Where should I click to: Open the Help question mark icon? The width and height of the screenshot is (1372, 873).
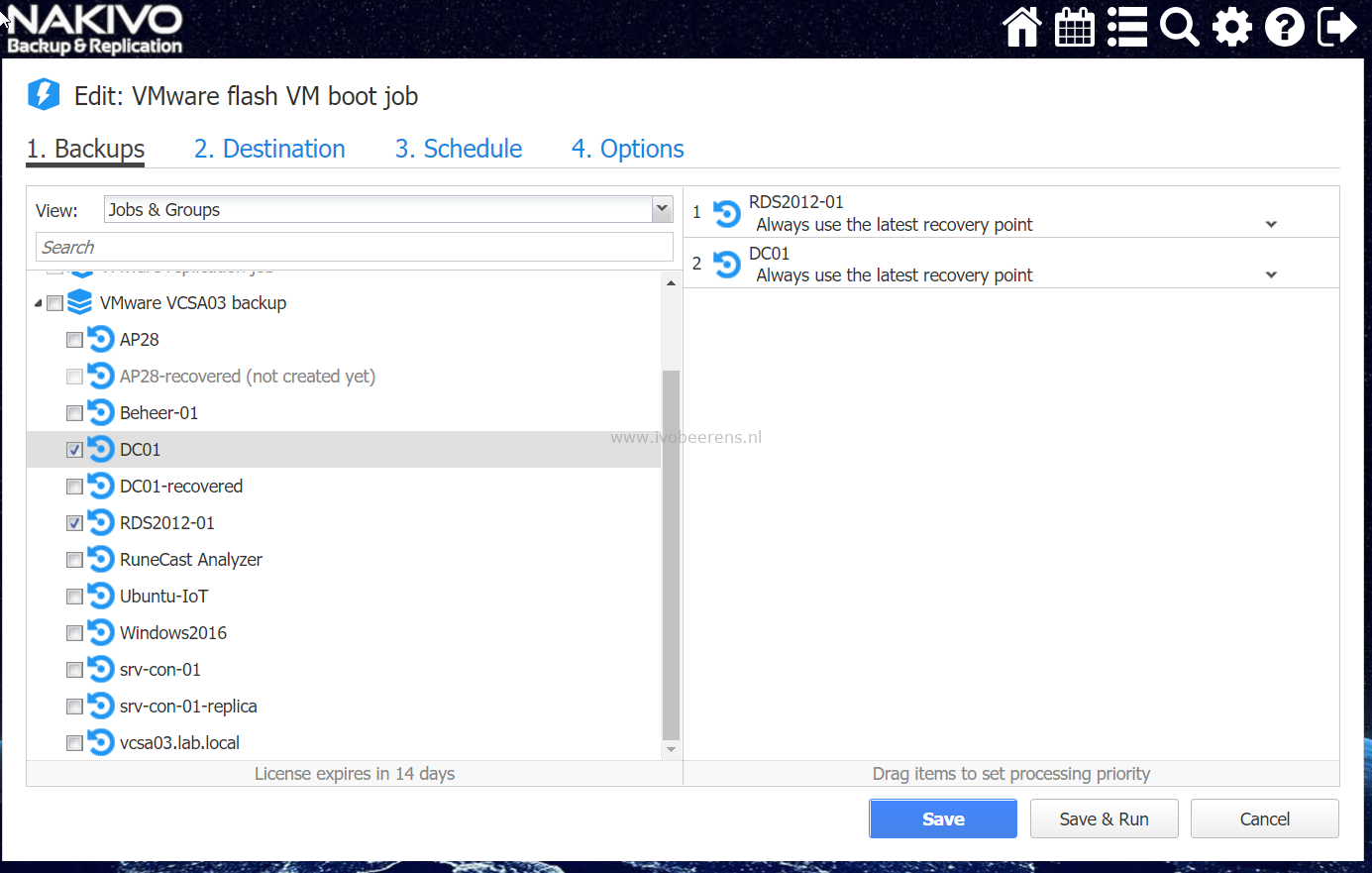point(1284,28)
